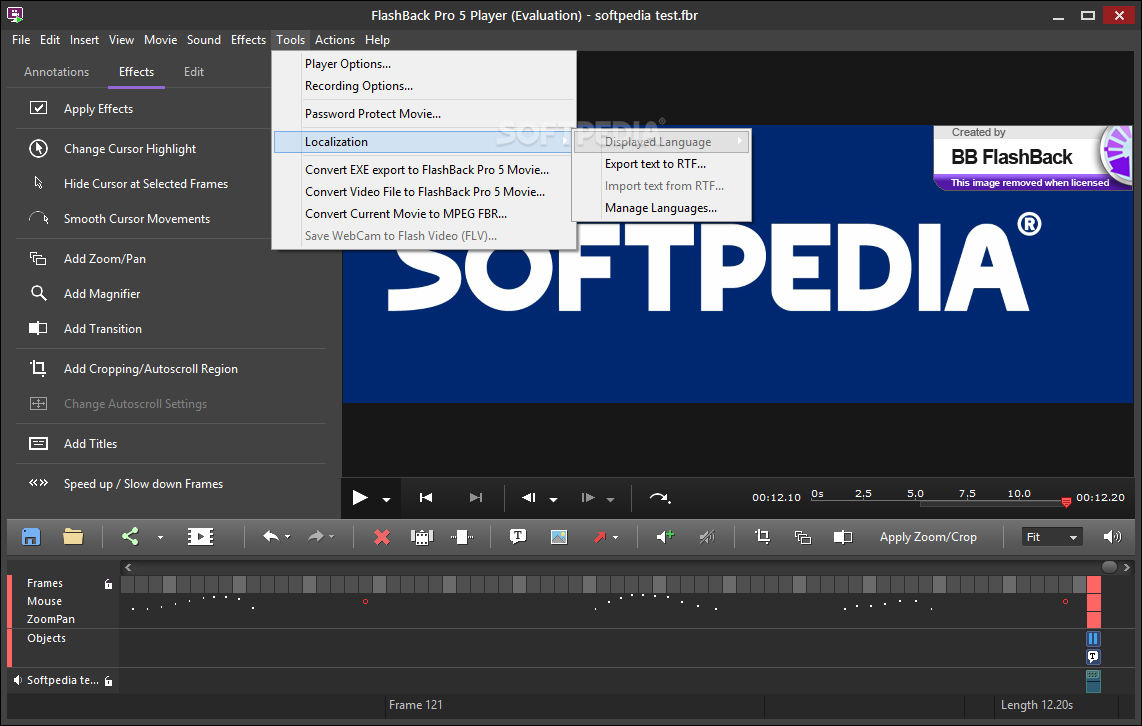Insert a text box annotation icon

518,537
